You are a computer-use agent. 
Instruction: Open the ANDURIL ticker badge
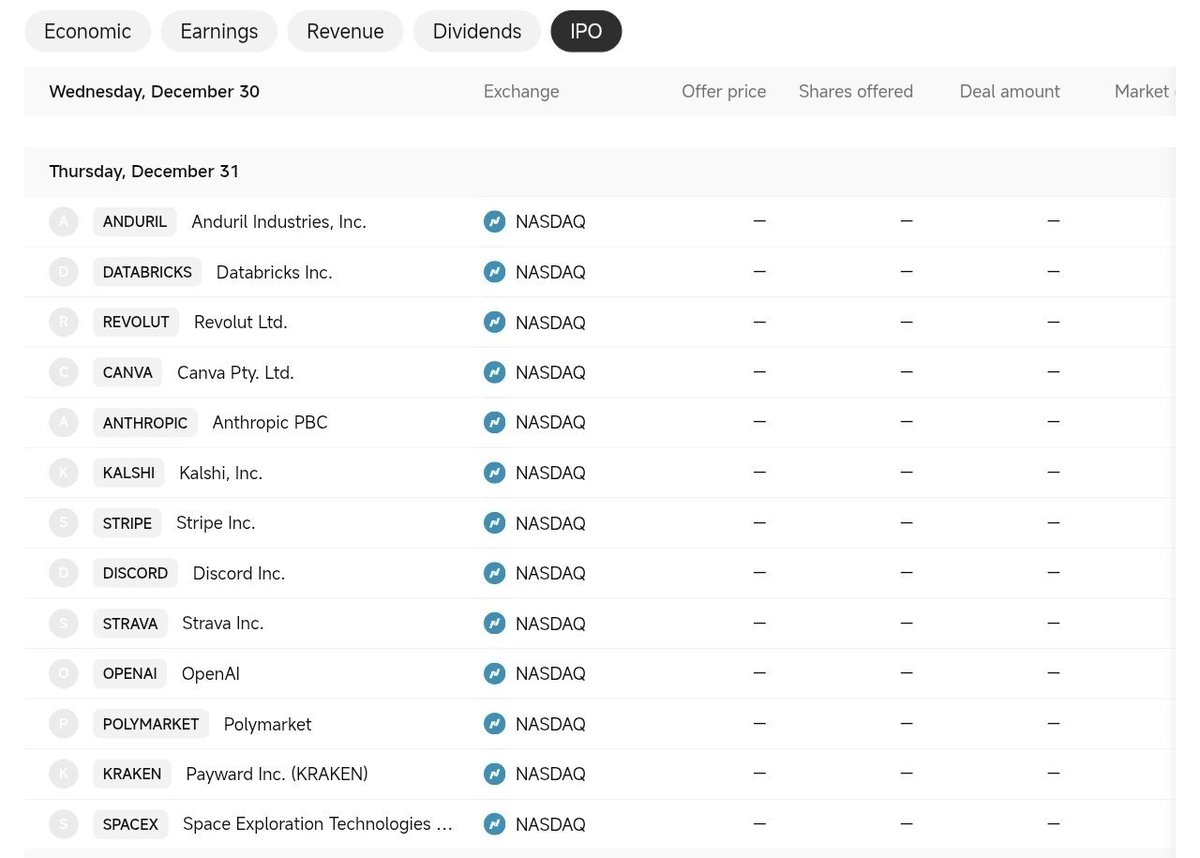135,222
